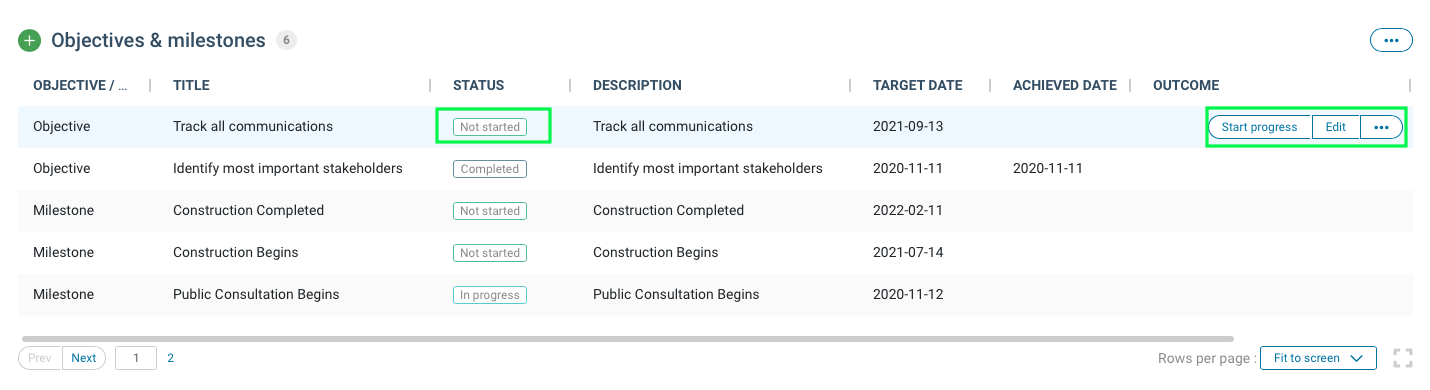
Task: Sort by the Status column header
Action: pyautogui.click(x=478, y=85)
